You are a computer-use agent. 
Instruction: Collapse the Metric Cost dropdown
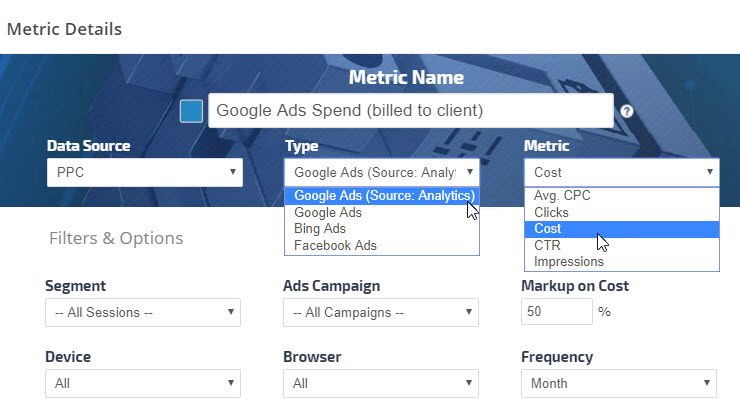point(621,172)
